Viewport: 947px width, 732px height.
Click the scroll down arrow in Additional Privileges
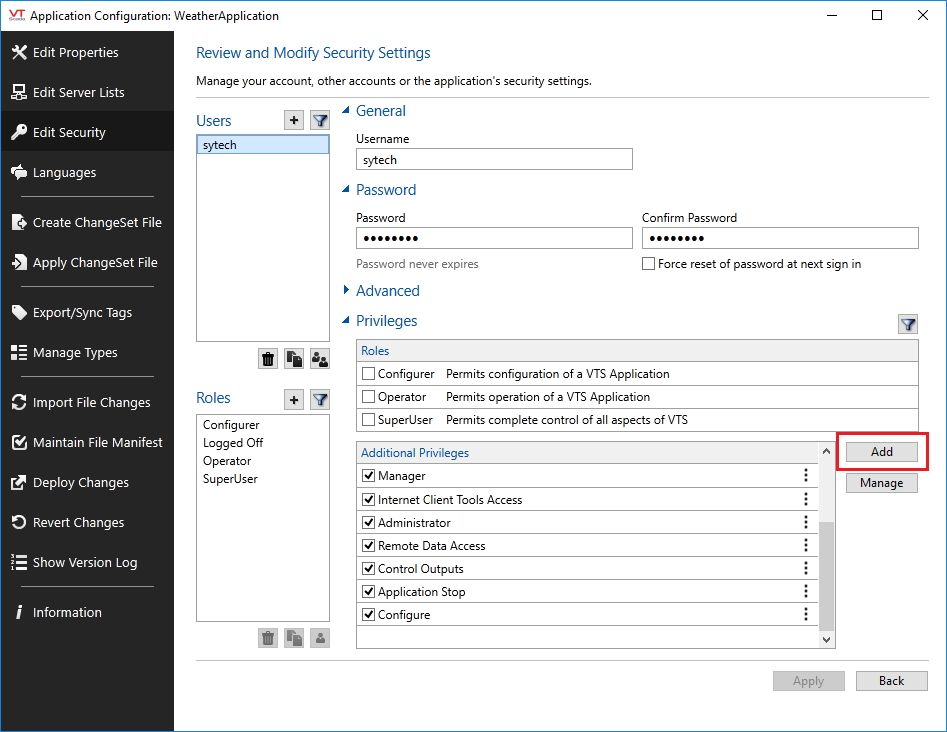click(826, 640)
